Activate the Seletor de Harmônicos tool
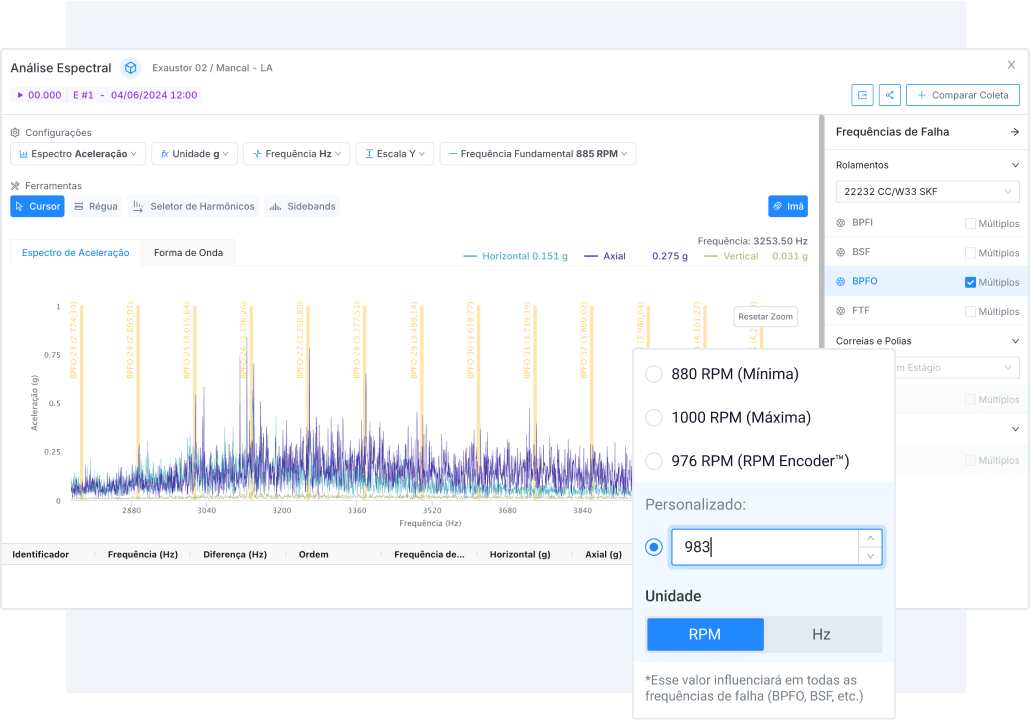This screenshot has height=720, width=1030. pyautogui.click(x=192, y=206)
